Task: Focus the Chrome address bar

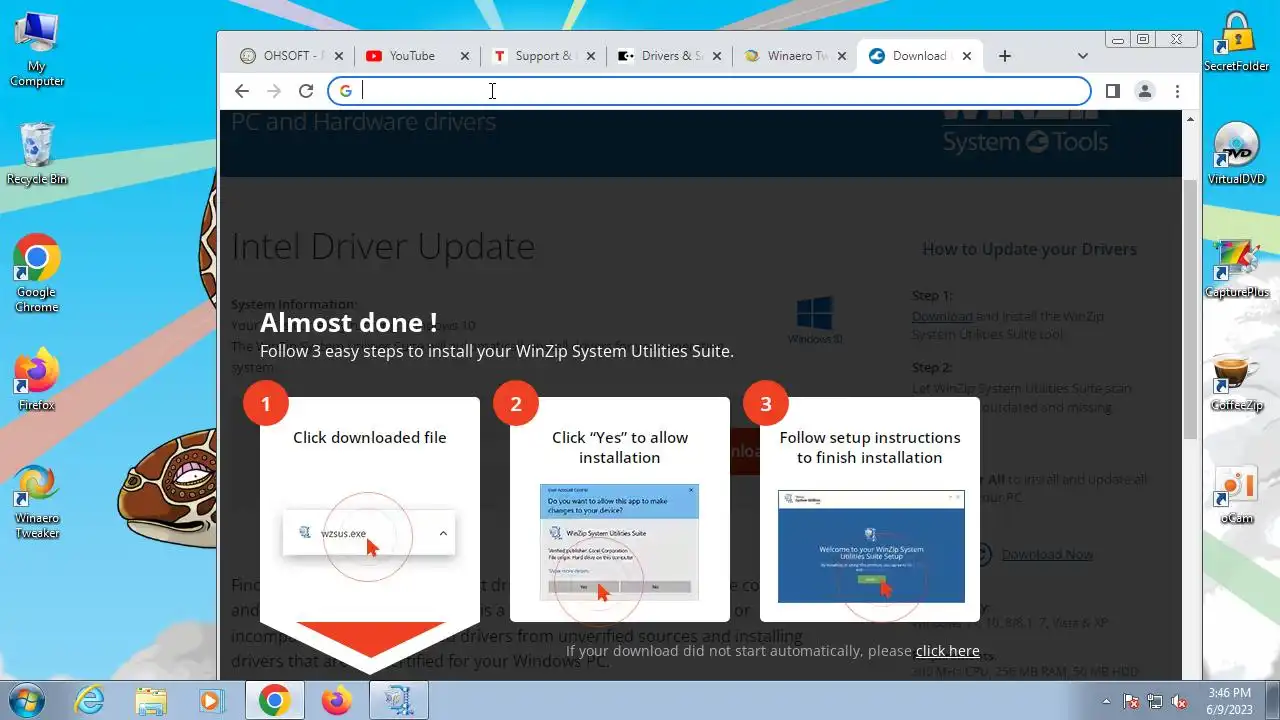Action: point(709,91)
